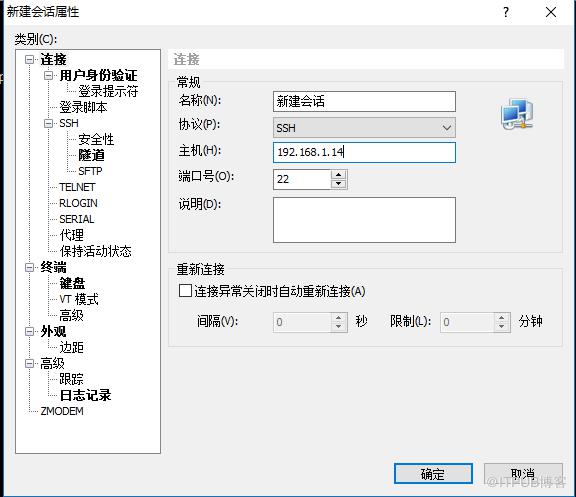Screen dimensions: 576x497
Task: Open 代理 settings in tree
Action: [x=71, y=235]
